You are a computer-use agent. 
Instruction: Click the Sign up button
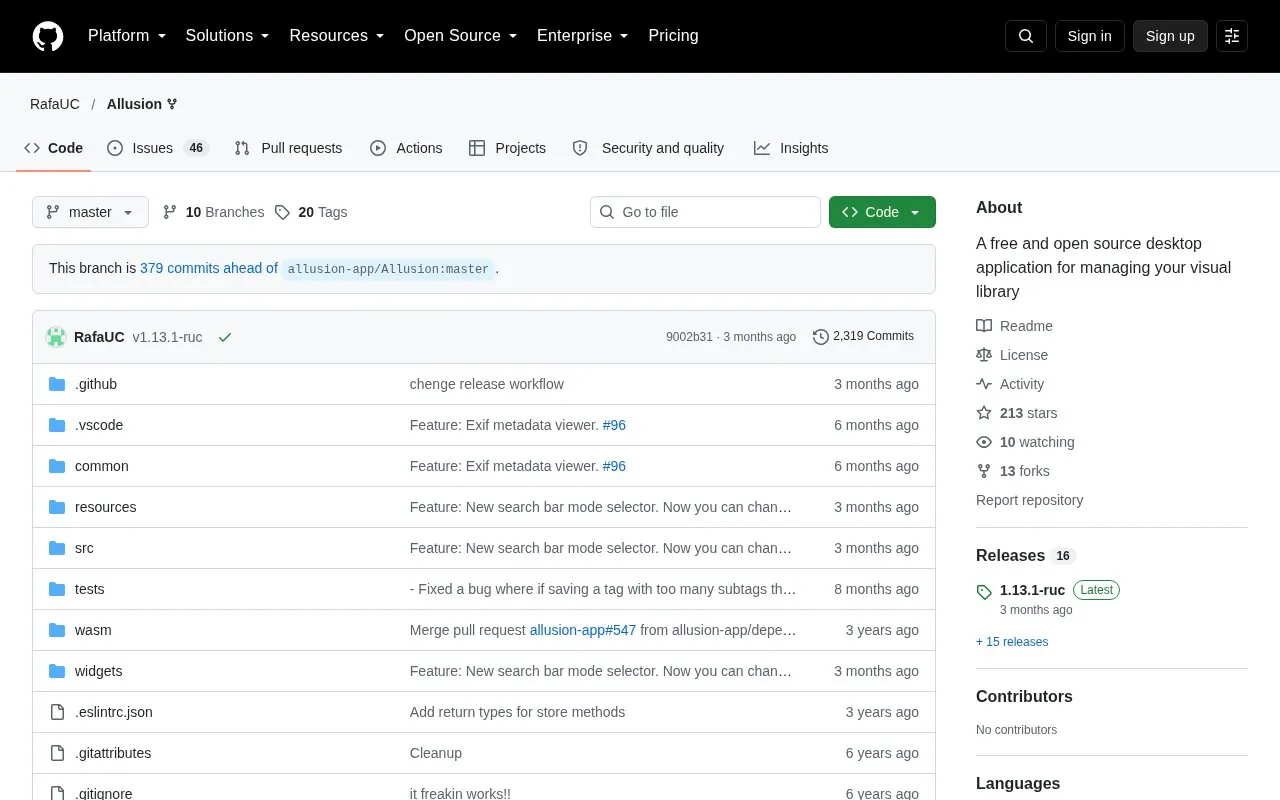1170,36
